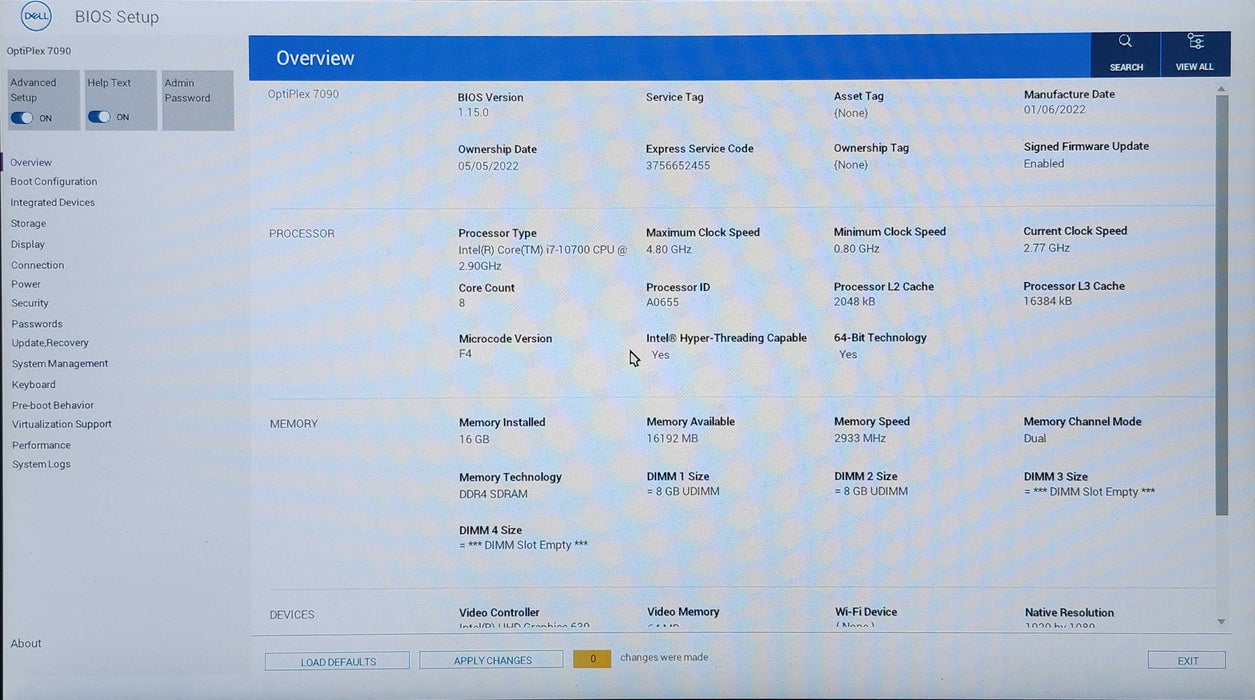Click Memory Installed 16 GB
Image resolution: width=1255 pixels, height=700 pixels.
(474, 439)
